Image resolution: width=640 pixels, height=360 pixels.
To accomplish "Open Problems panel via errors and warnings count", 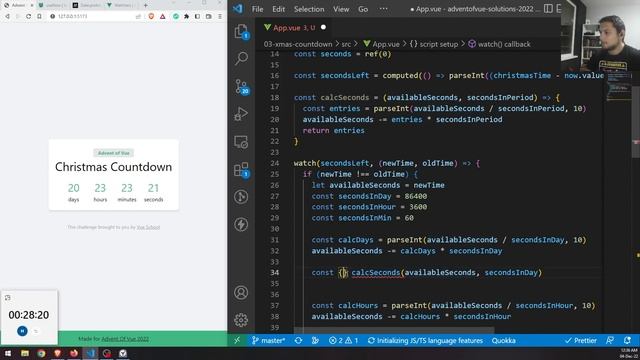I will click(344, 340).
